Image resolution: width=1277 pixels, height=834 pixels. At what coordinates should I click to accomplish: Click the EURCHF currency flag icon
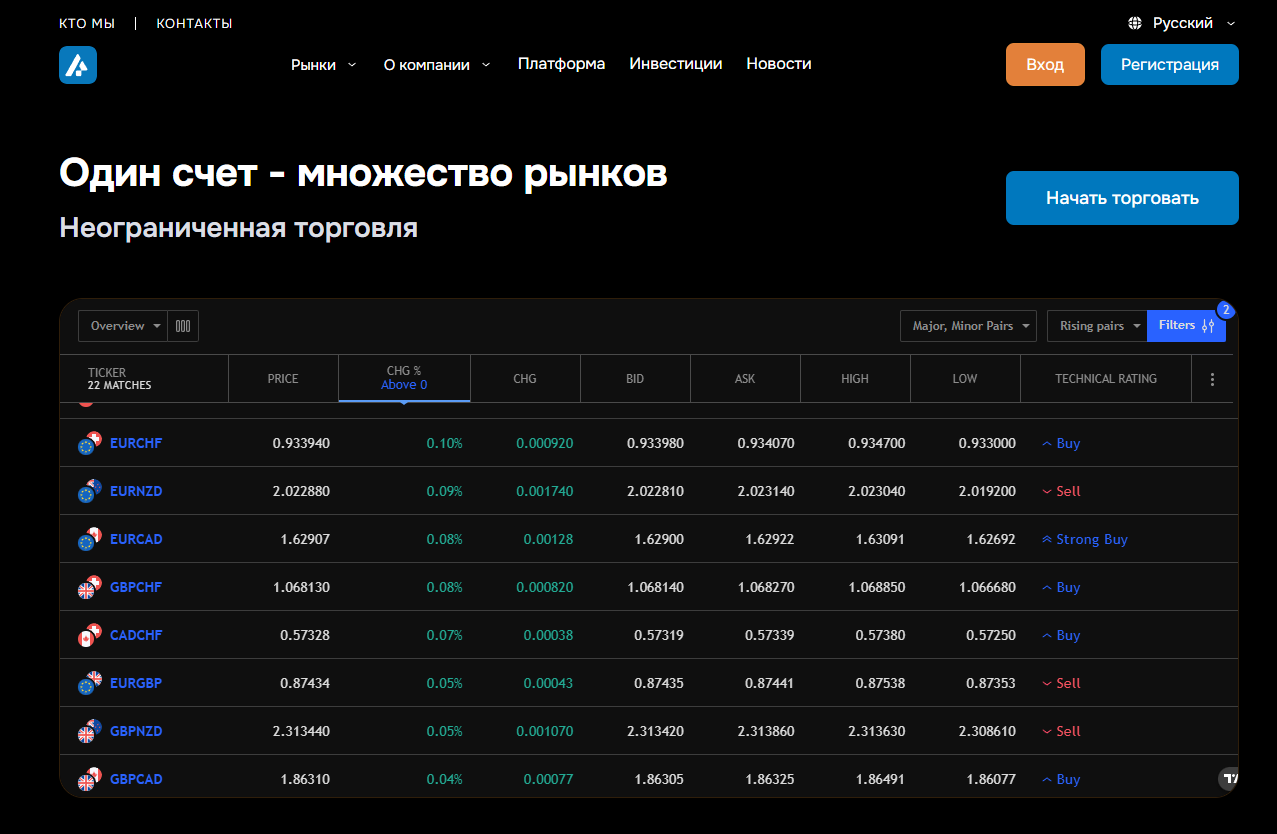pyautogui.click(x=90, y=443)
